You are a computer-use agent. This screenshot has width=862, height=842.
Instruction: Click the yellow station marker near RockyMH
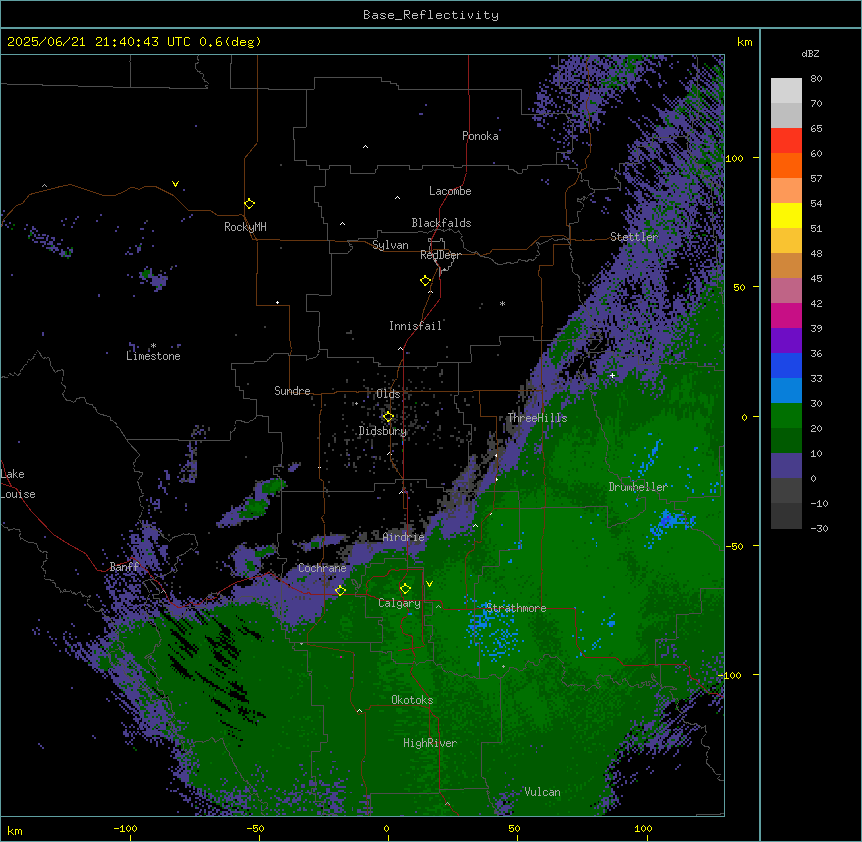click(x=250, y=204)
